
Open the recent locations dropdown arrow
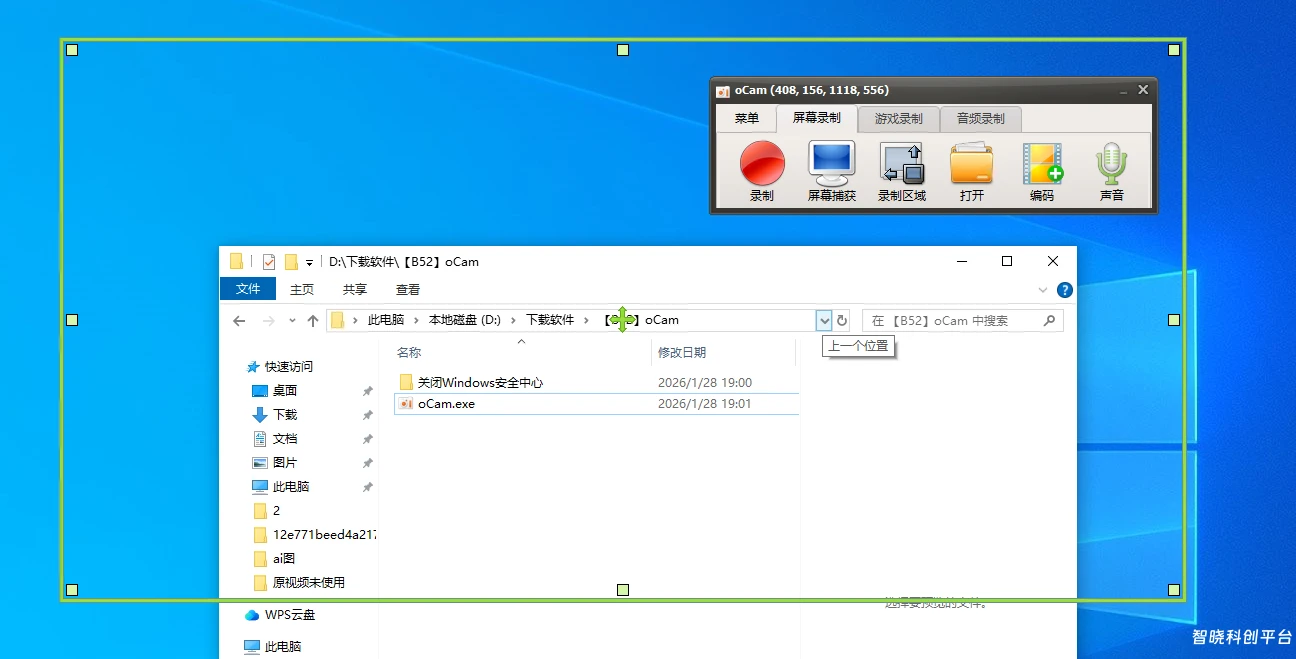coord(292,321)
